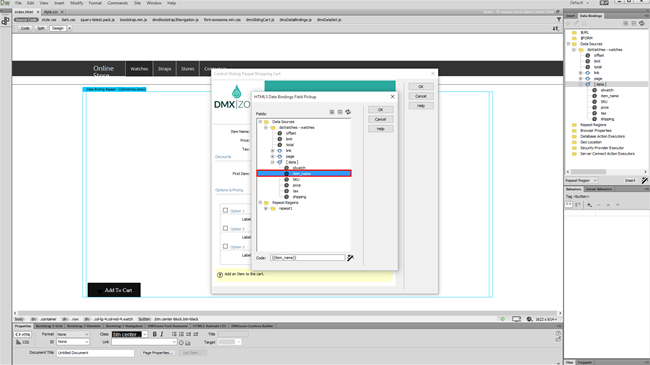Click OK in the Field Pickup dialog
Viewport: 650px width, 365px height.
point(380,110)
